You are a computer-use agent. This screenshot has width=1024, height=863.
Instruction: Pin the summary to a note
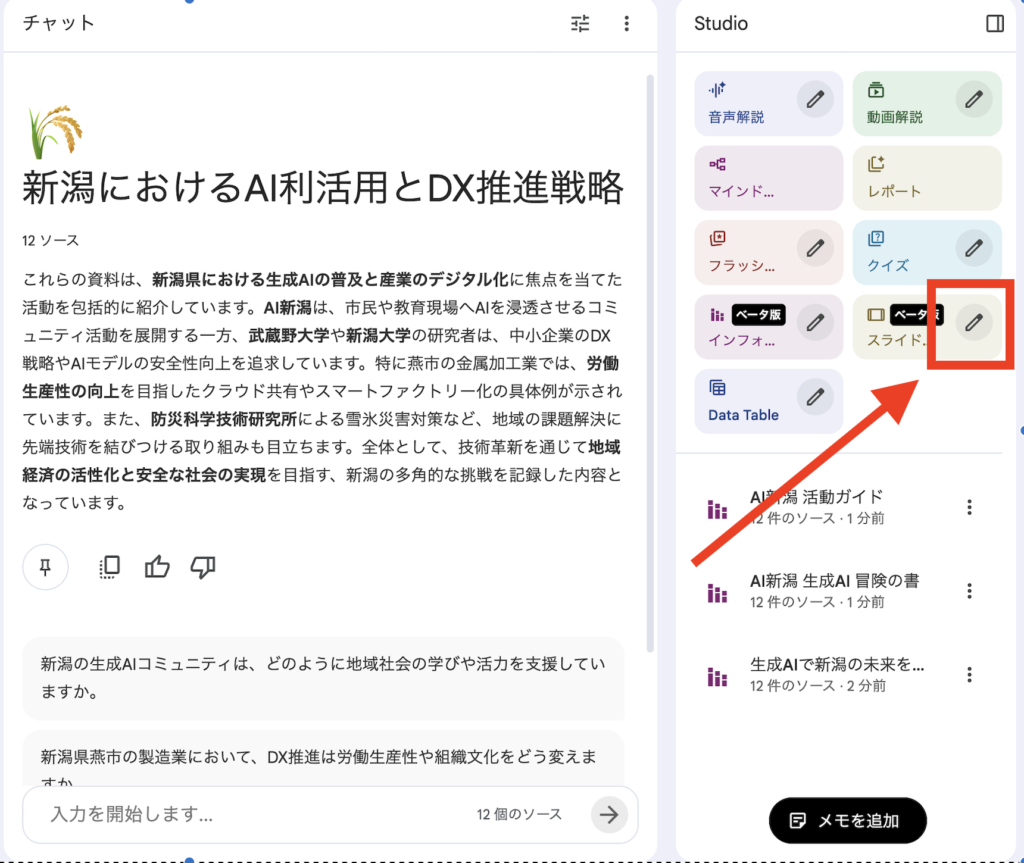[x=45, y=568]
